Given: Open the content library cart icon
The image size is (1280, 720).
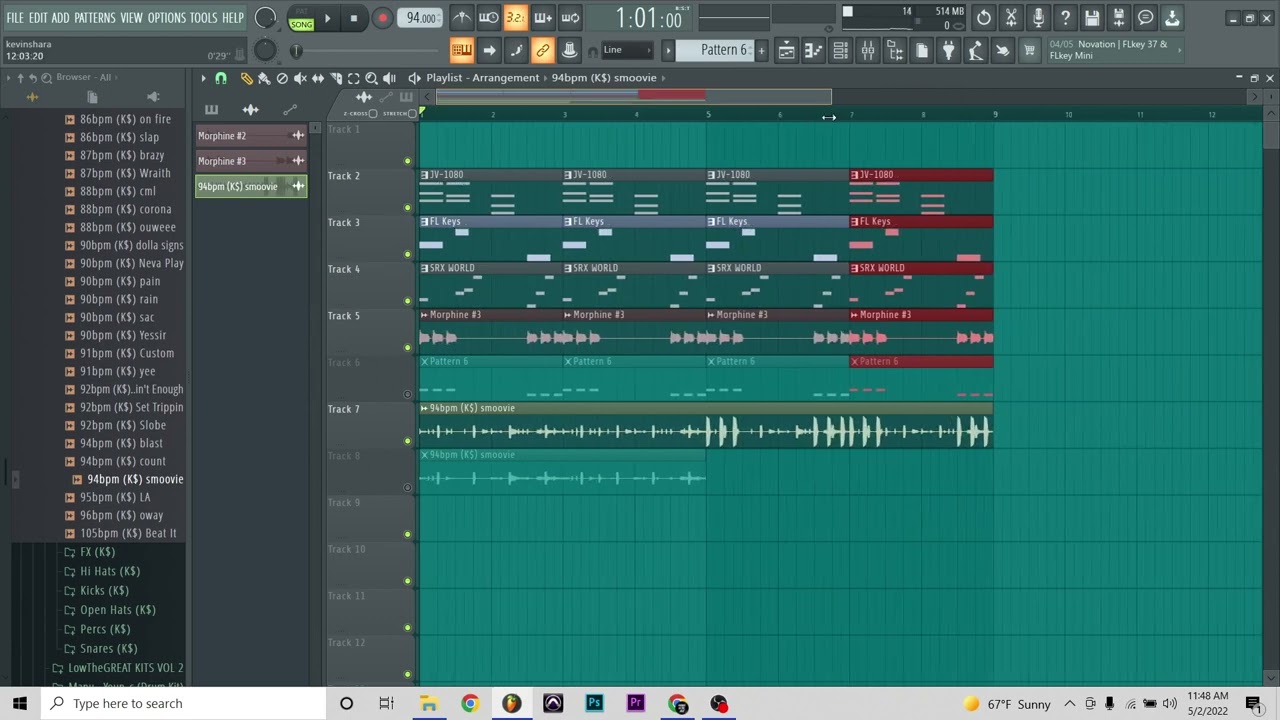Looking at the screenshot, I should (1030, 50).
